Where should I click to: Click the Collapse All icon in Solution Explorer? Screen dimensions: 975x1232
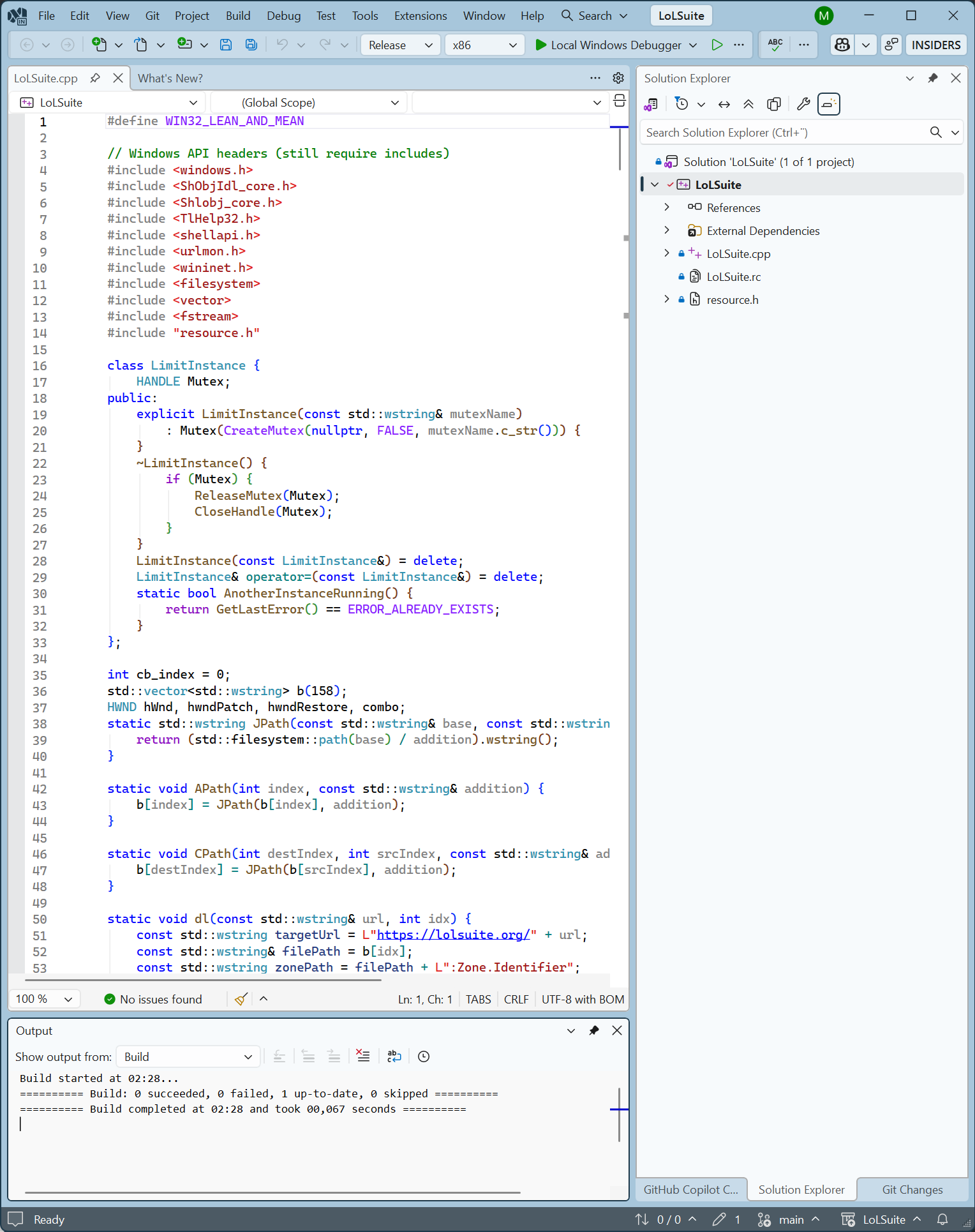click(x=748, y=104)
